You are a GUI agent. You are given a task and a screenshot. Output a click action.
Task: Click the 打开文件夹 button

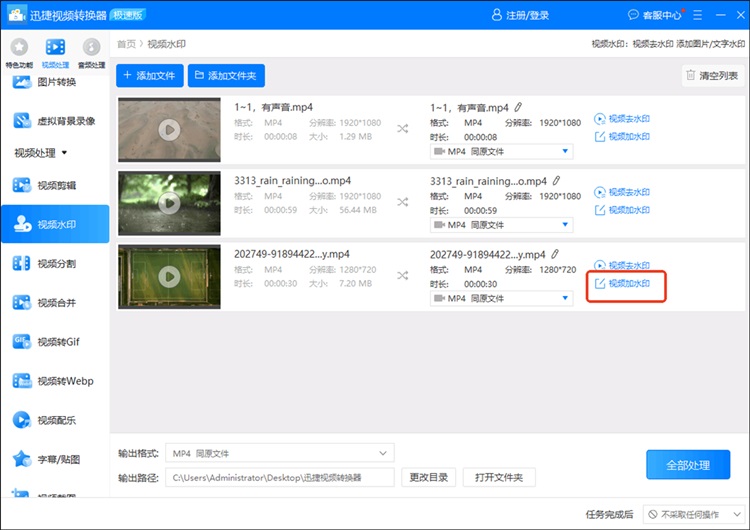499,477
